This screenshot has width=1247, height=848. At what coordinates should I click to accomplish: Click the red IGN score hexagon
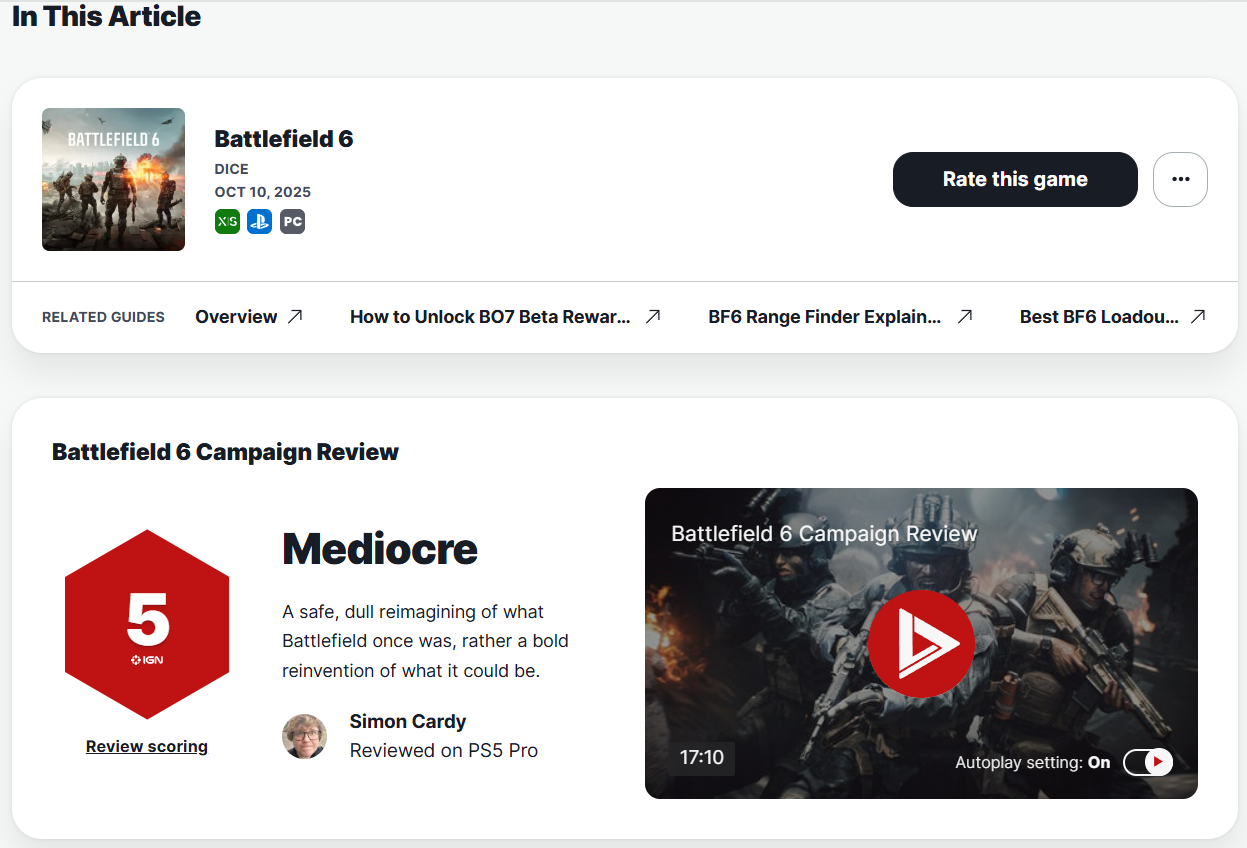point(147,624)
